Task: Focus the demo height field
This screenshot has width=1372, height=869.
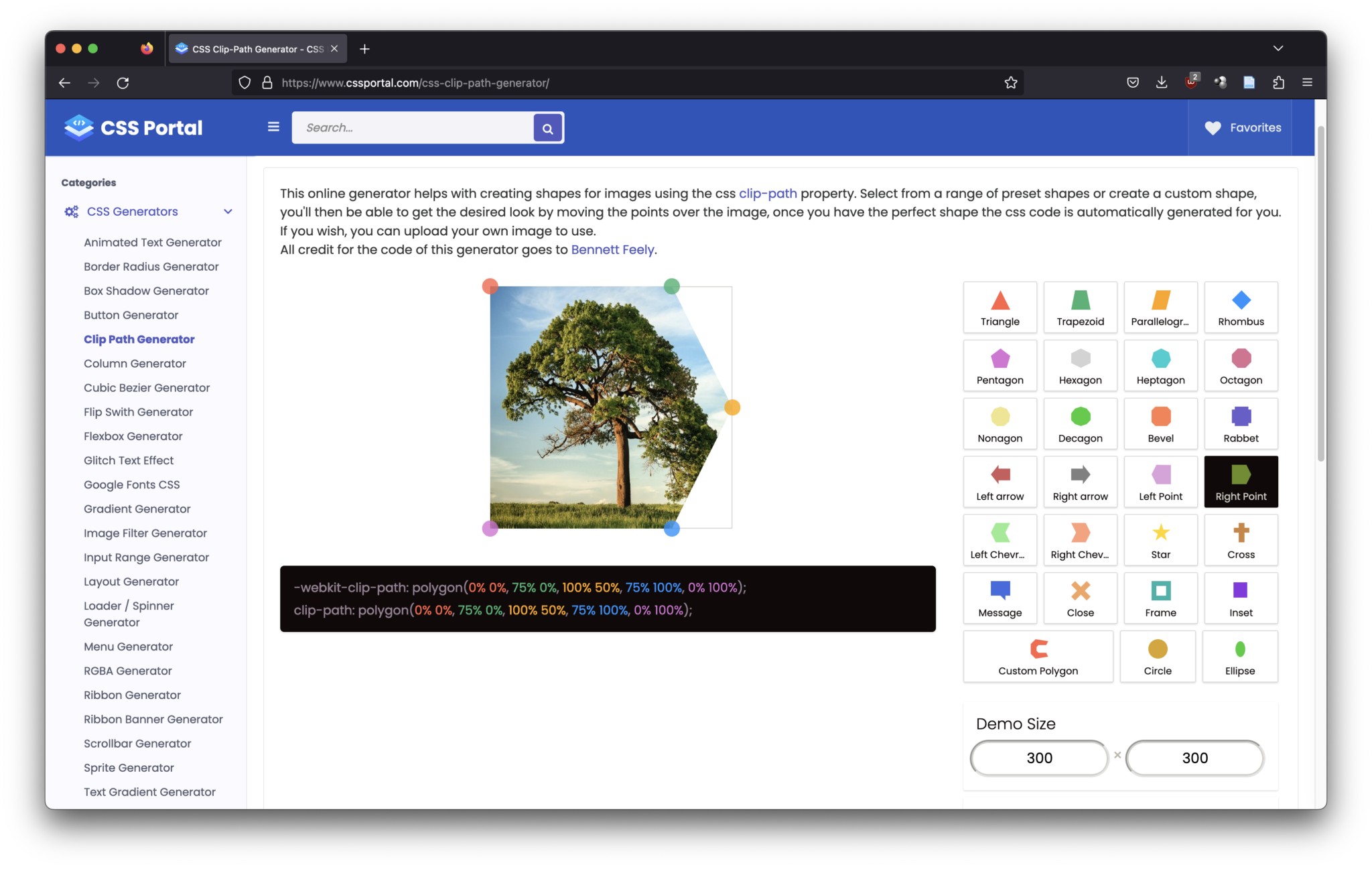Action: 1194,758
